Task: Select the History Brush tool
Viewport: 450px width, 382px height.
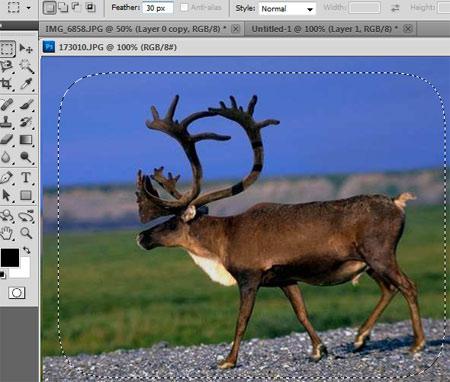Action: pos(26,122)
